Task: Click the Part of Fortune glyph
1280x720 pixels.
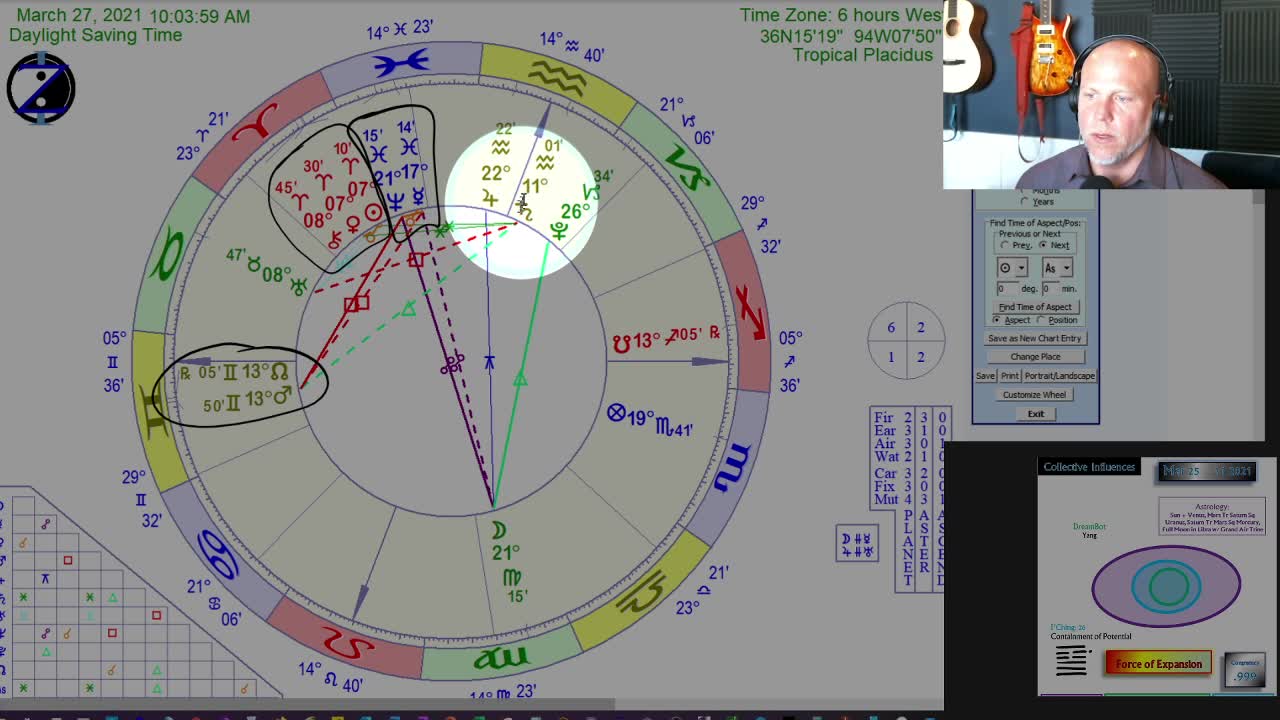Action: [x=616, y=413]
